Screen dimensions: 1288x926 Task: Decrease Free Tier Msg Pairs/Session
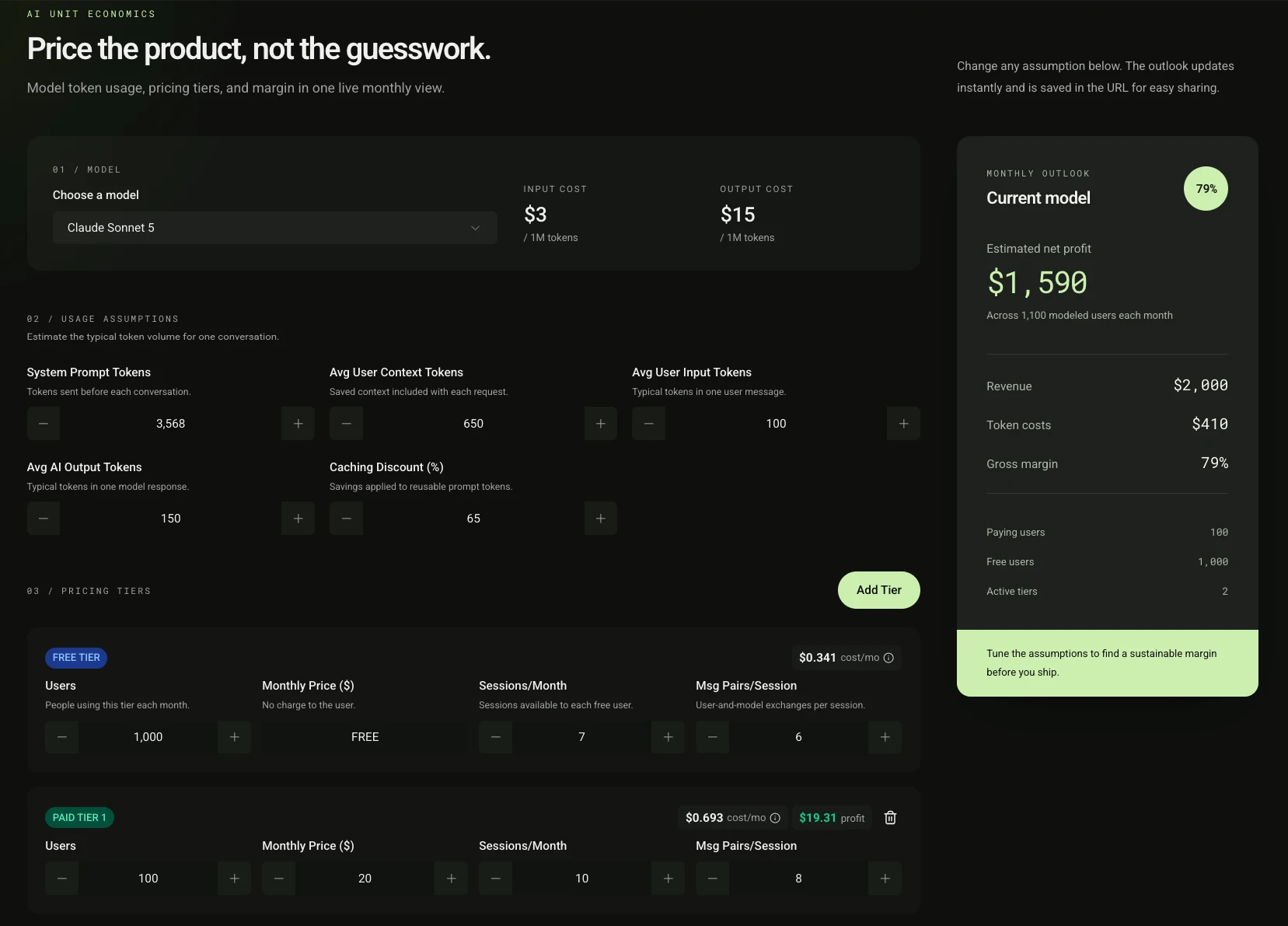point(712,737)
